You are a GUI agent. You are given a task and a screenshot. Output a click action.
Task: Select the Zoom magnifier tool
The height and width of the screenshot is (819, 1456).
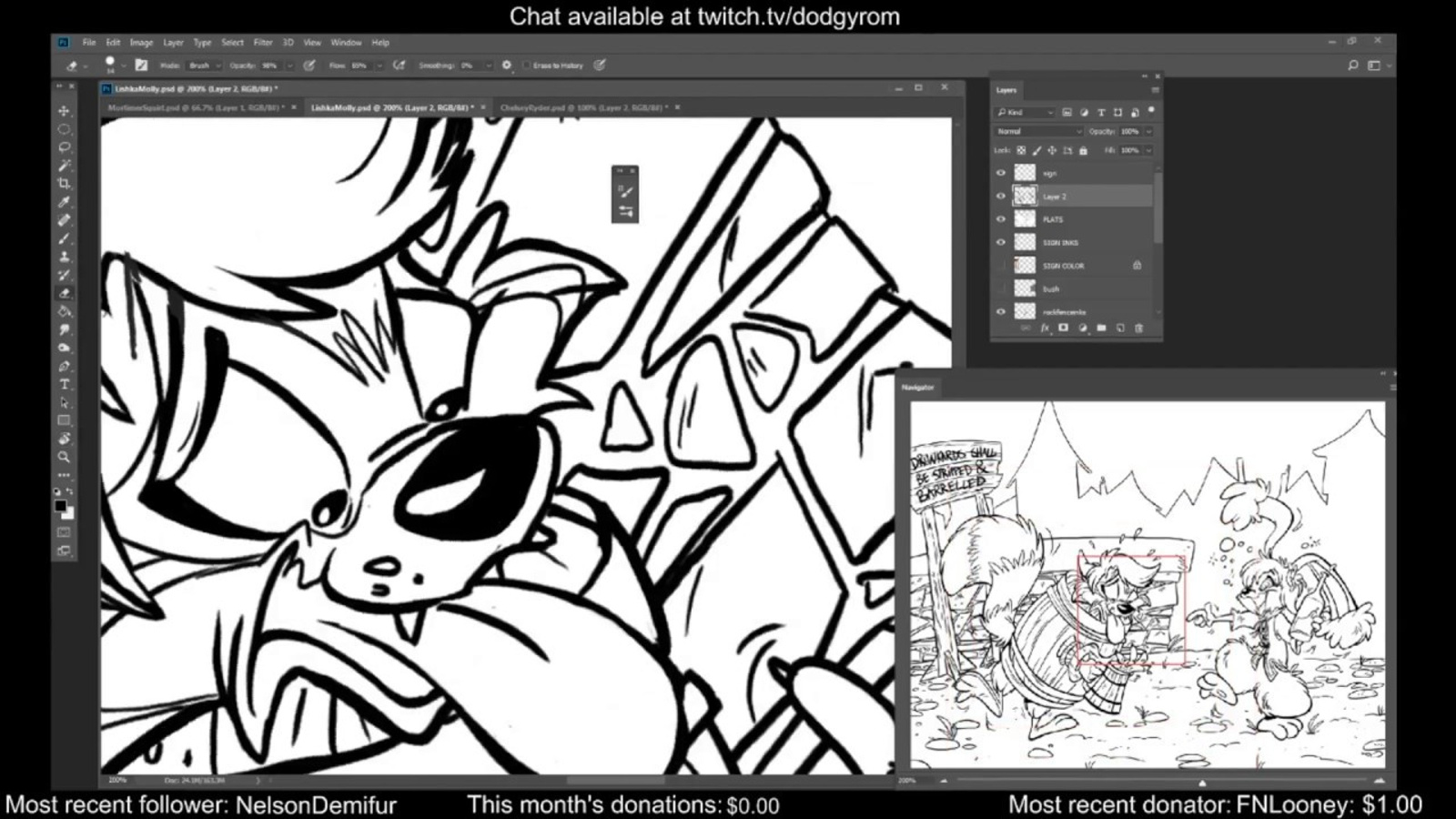pyautogui.click(x=64, y=458)
